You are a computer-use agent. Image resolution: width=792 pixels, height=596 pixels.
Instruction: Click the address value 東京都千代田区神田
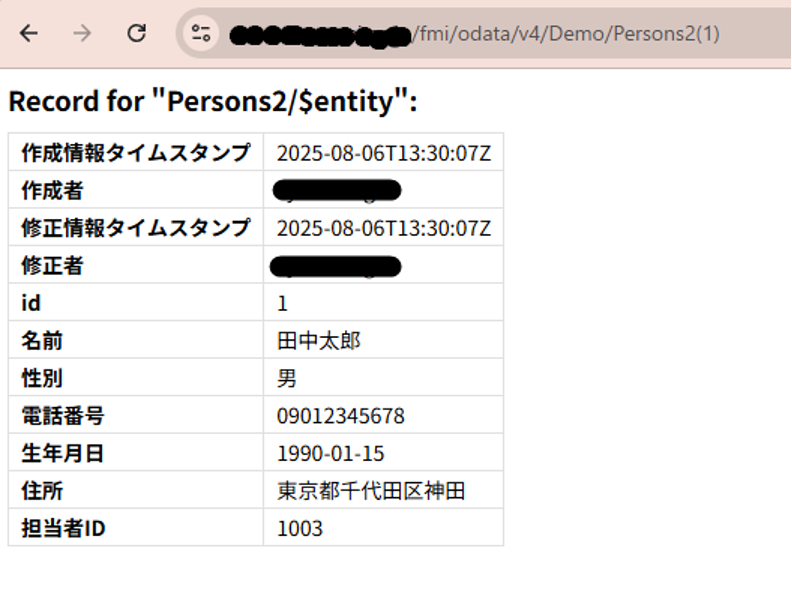[x=370, y=491]
